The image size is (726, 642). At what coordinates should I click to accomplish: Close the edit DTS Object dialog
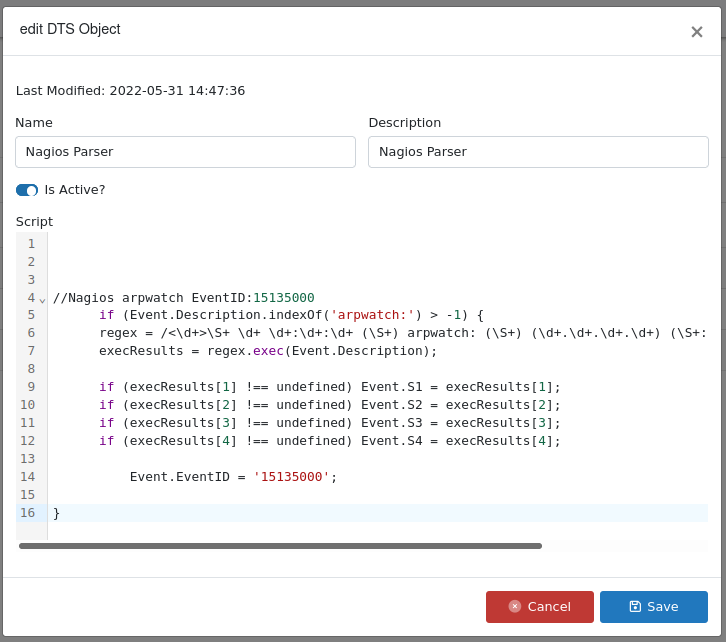[x=696, y=32]
